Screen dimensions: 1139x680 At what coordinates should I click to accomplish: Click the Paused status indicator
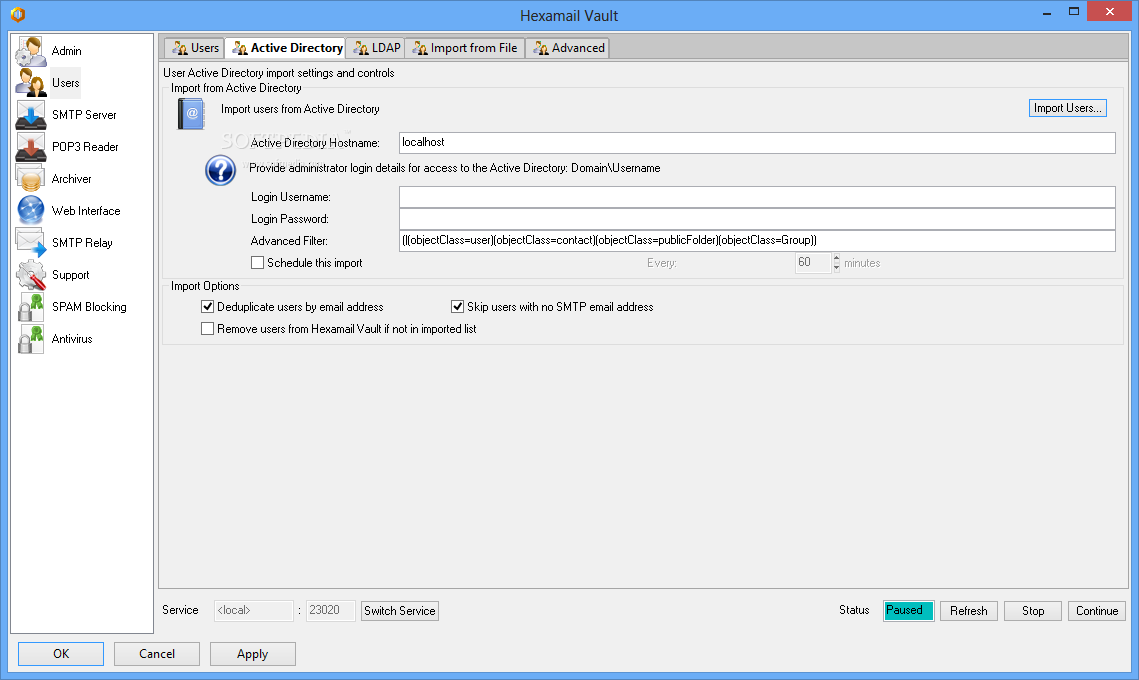(908, 611)
